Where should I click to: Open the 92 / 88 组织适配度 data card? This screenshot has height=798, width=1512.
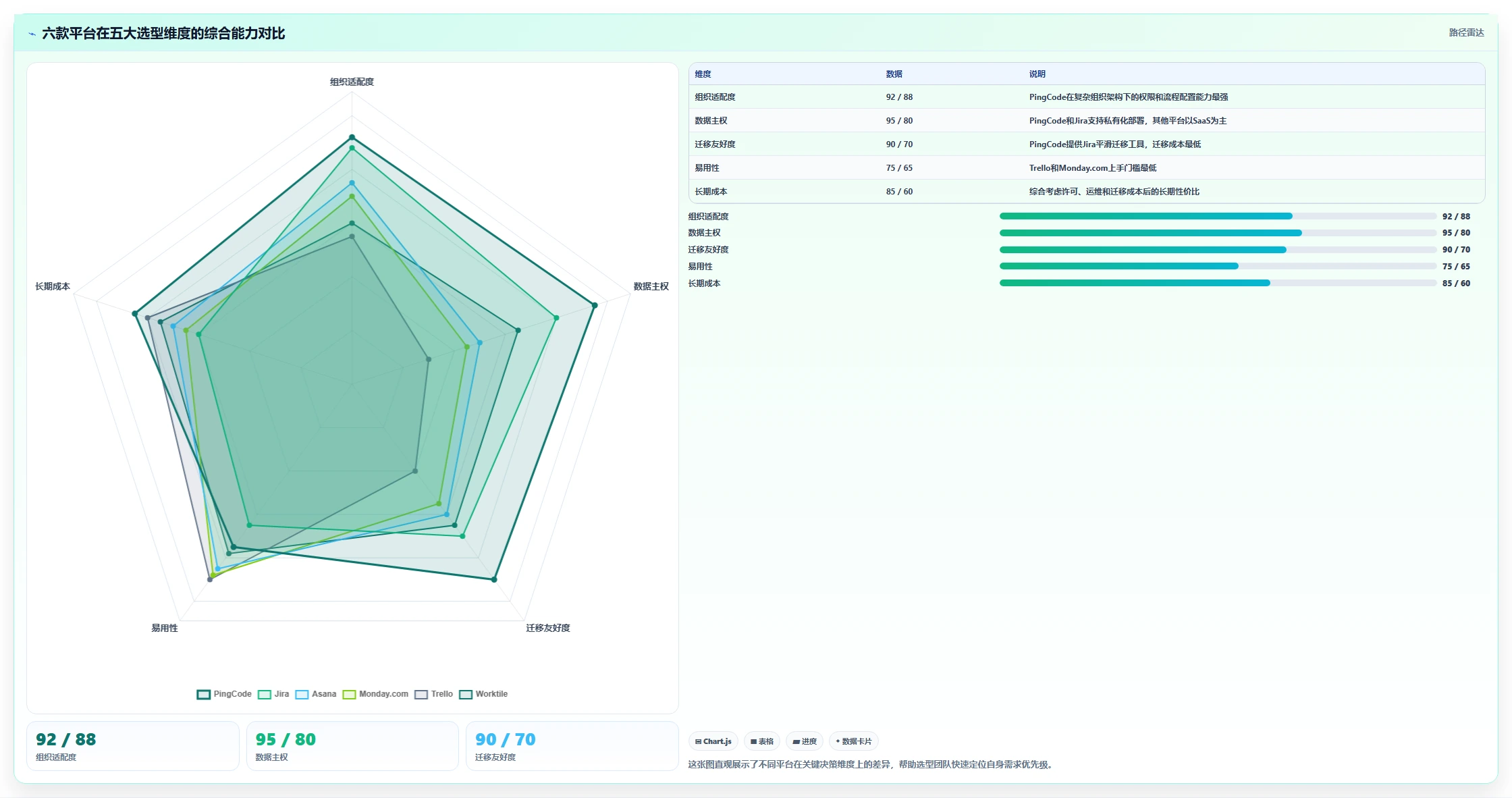pos(133,746)
